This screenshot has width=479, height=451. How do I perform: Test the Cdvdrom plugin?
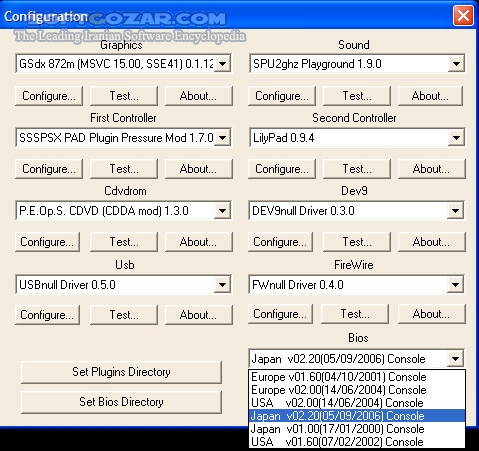pos(124,242)
